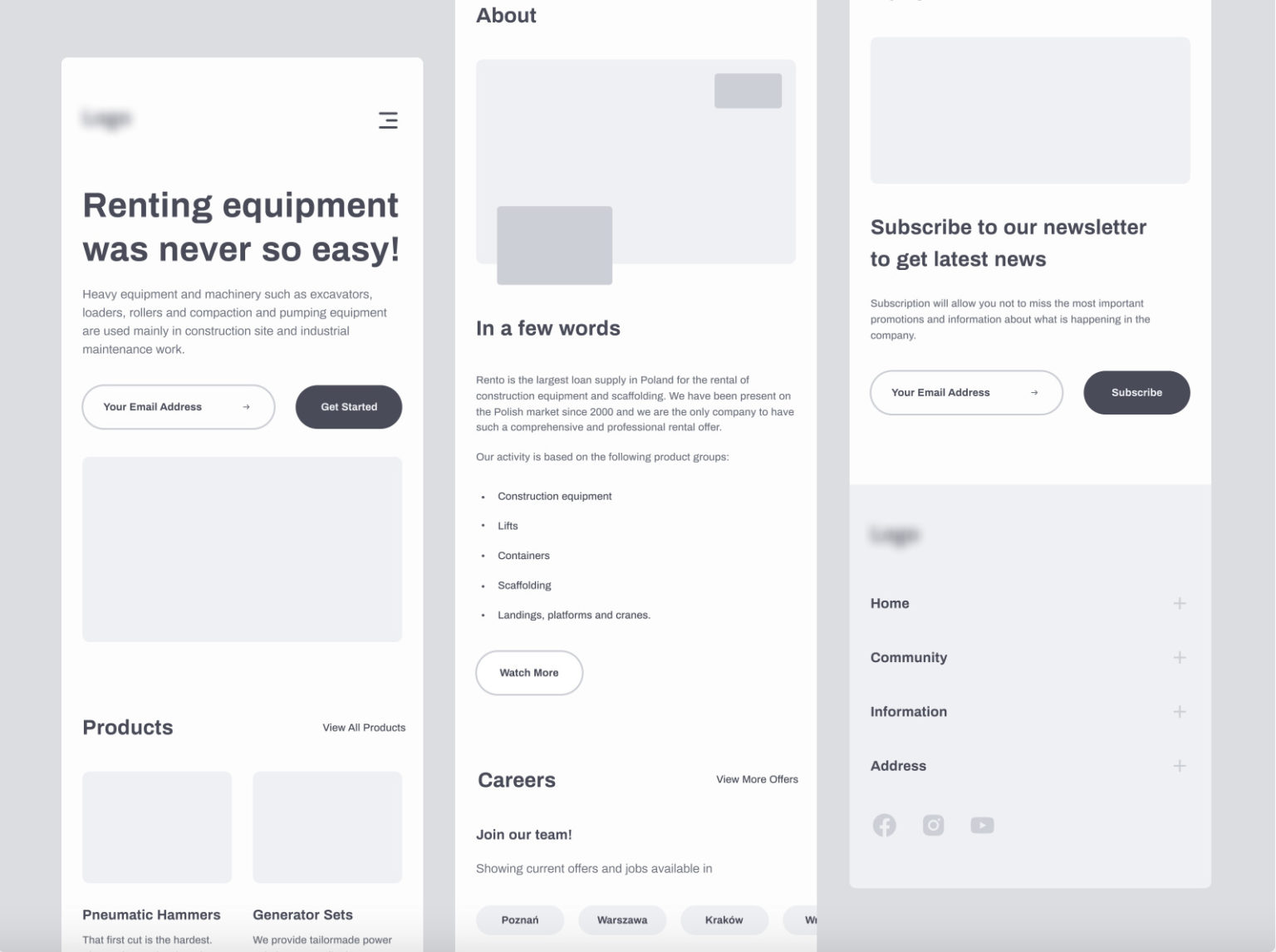Expand the Community footer section
Image resolution: width=1276 pixels, height=952 pixels.
pos(1179,657)
